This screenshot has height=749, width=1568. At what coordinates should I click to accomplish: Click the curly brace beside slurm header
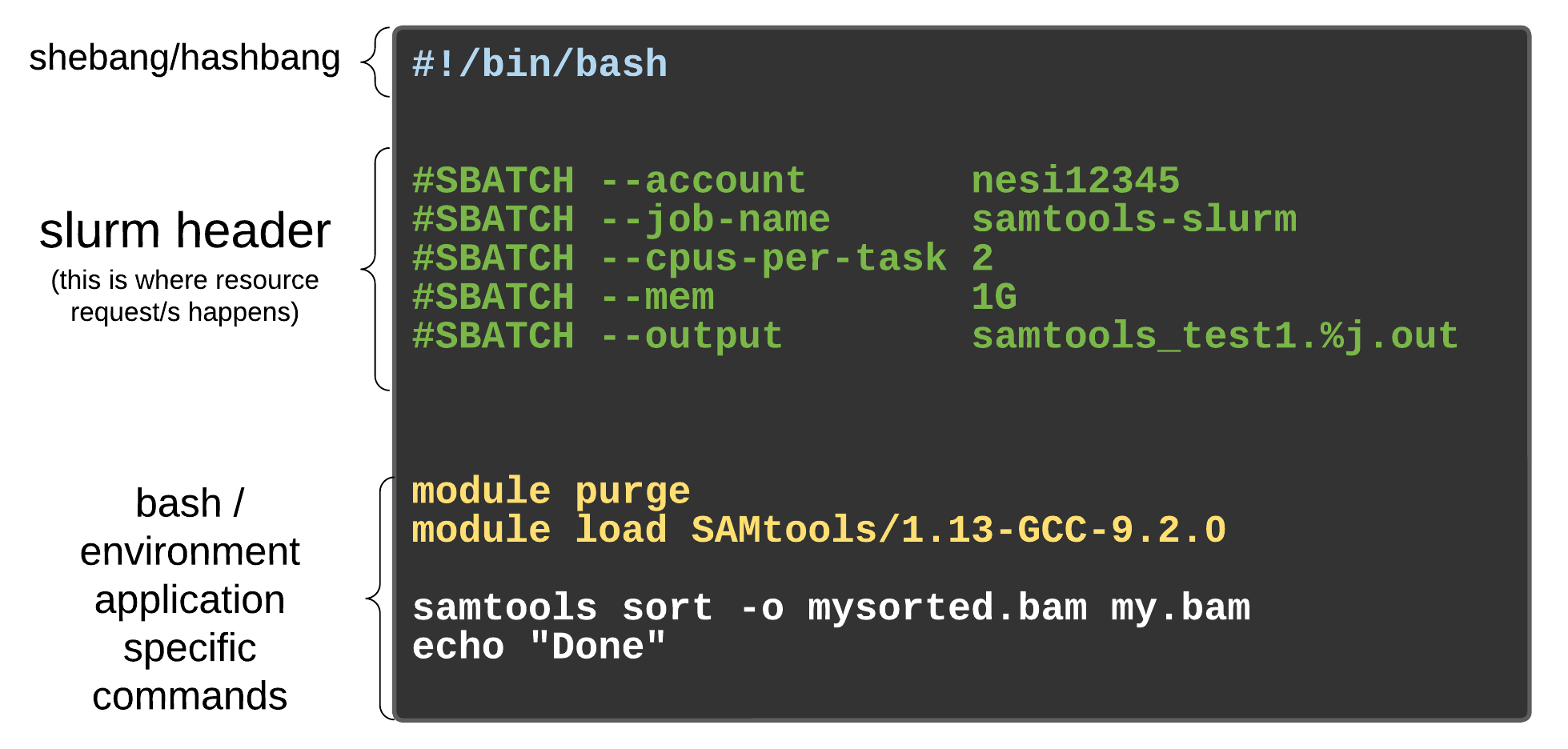[376, 269]
